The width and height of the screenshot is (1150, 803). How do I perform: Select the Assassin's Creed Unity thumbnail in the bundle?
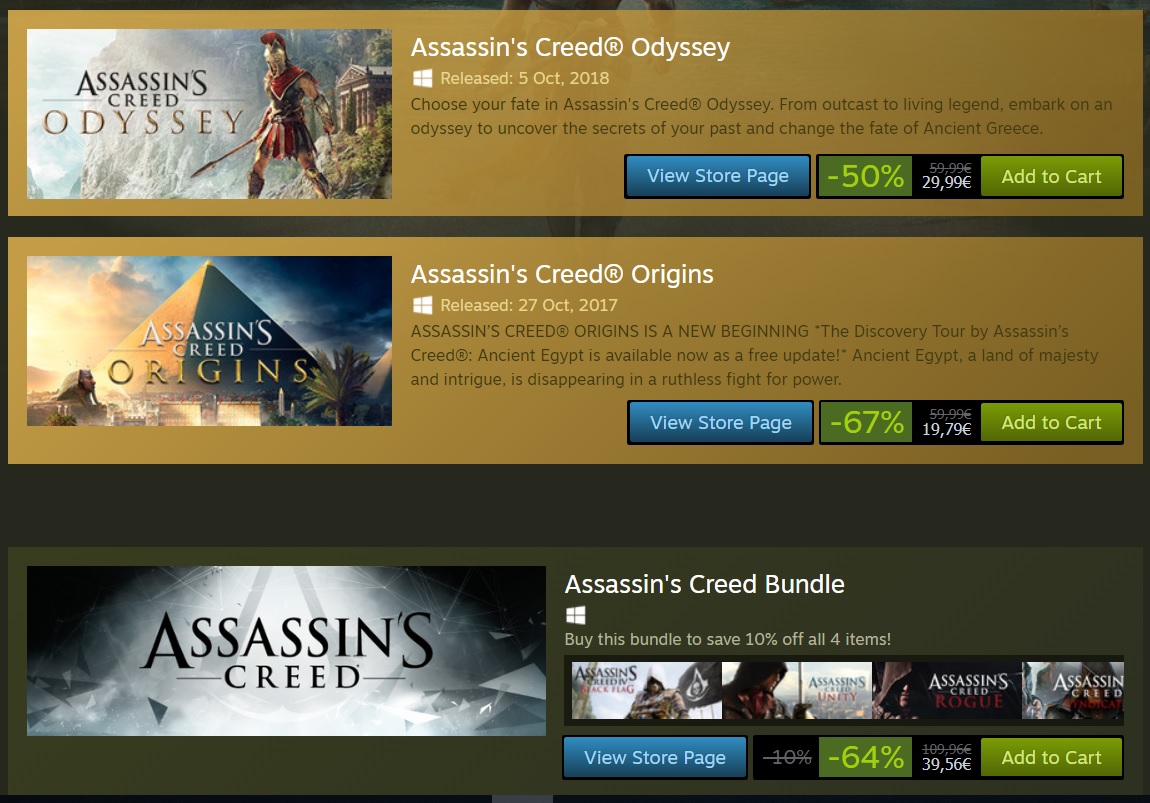(x=797, y=689)
